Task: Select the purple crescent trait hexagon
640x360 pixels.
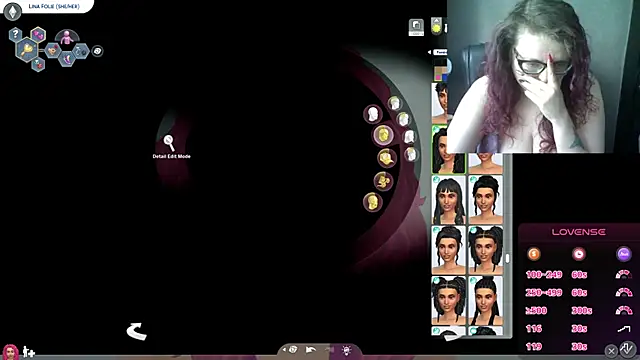Action: tap(67, 60)
